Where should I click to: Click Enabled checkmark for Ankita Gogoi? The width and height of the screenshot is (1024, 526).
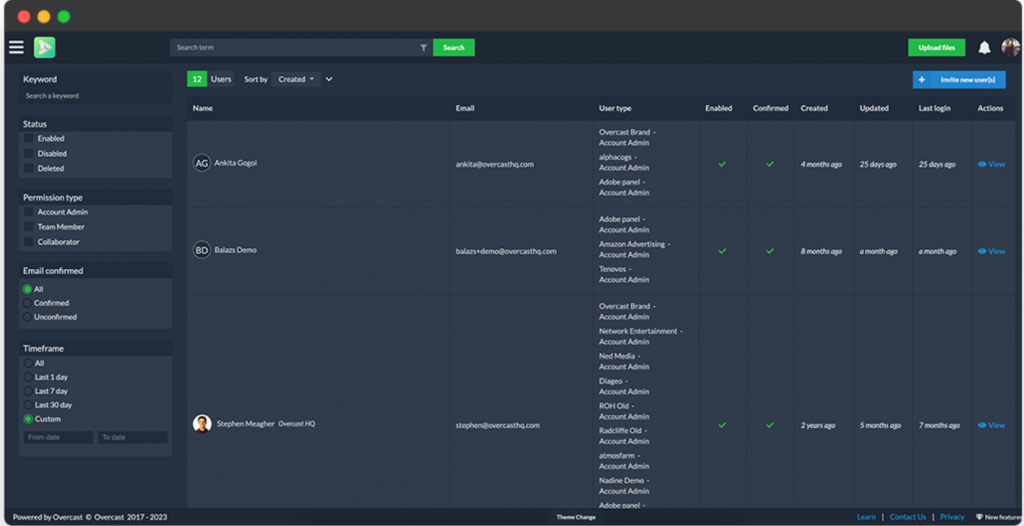(722, 164)
